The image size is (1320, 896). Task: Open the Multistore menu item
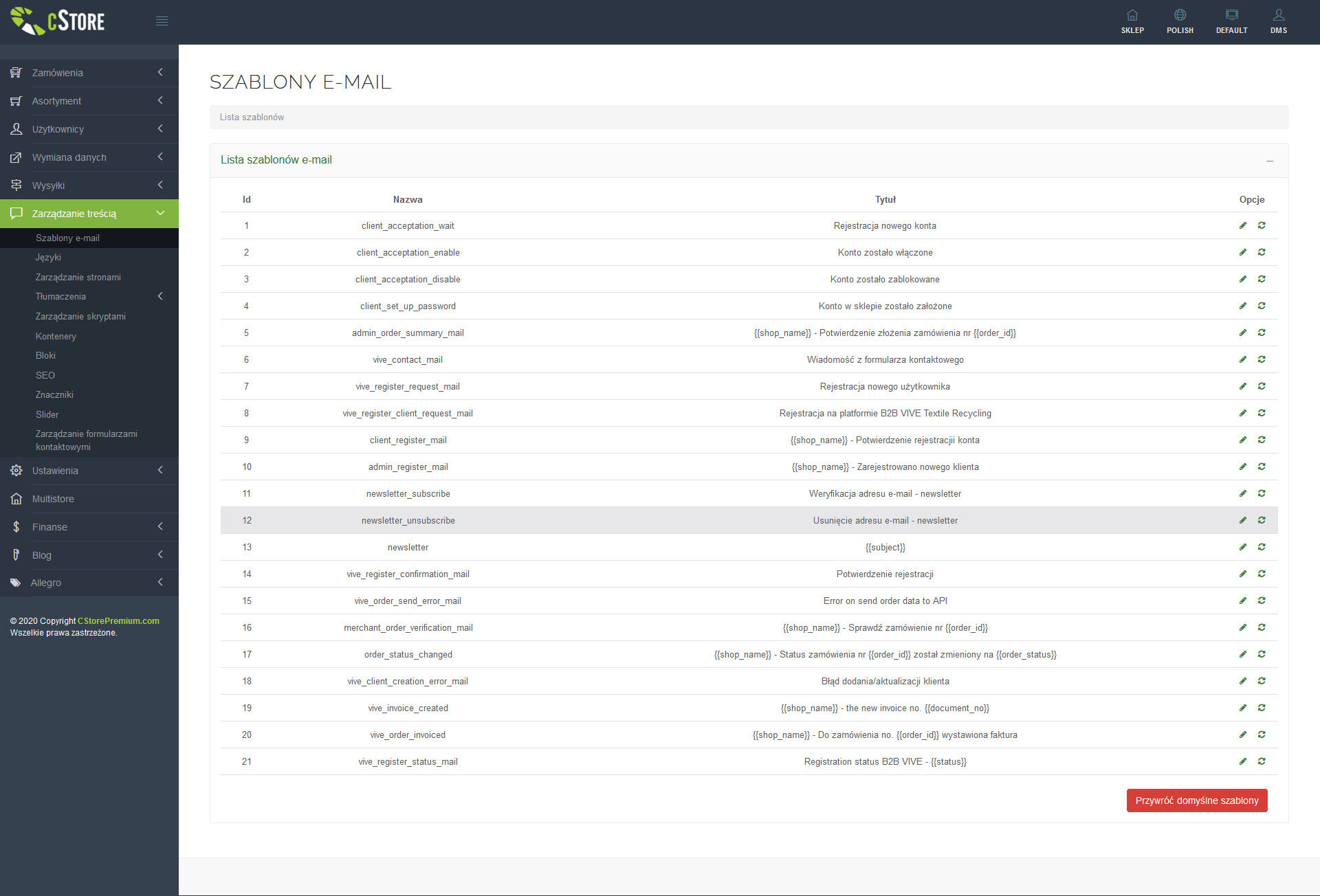(x=89, y=499)
